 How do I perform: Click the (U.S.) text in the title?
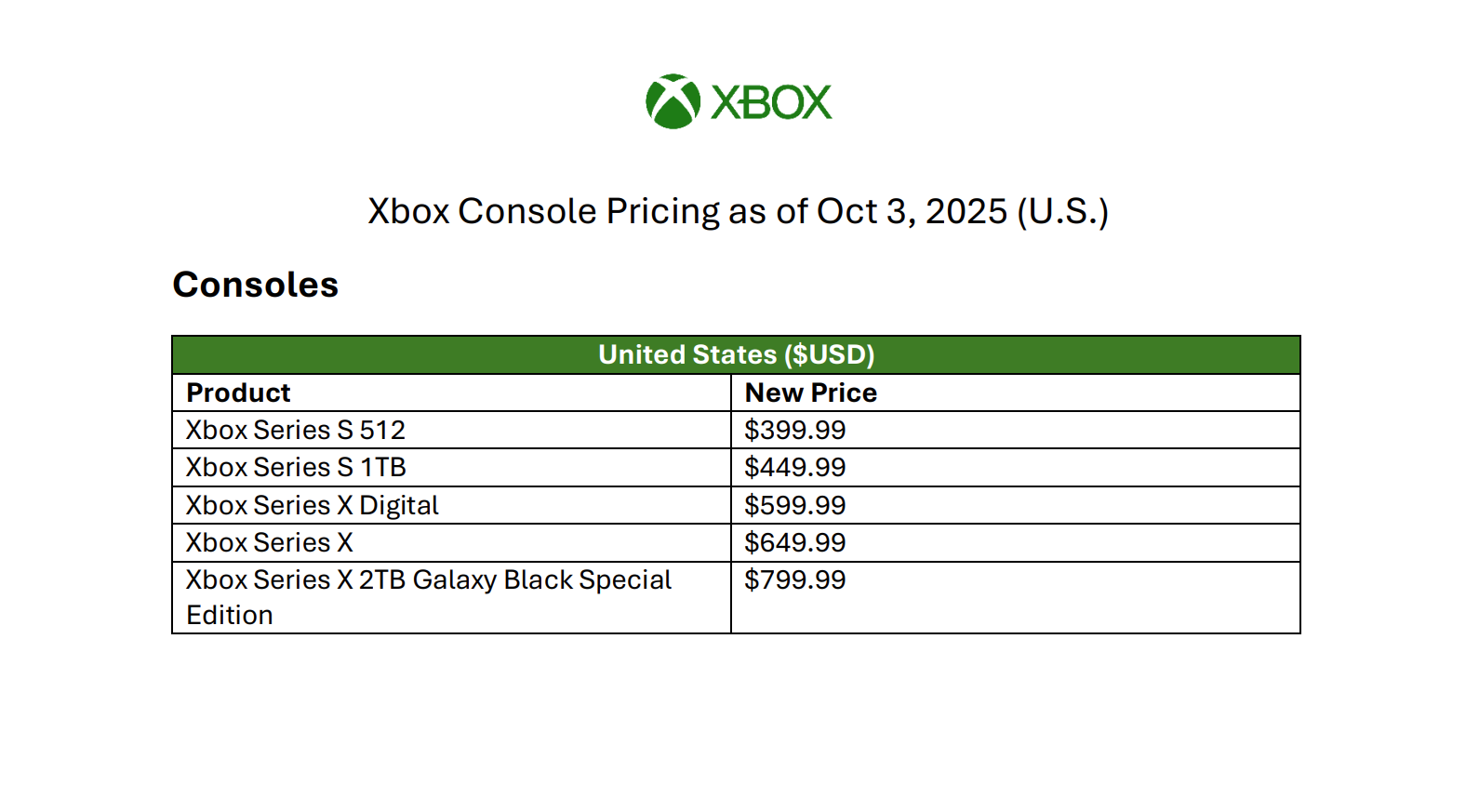[x=1062, y=211]
